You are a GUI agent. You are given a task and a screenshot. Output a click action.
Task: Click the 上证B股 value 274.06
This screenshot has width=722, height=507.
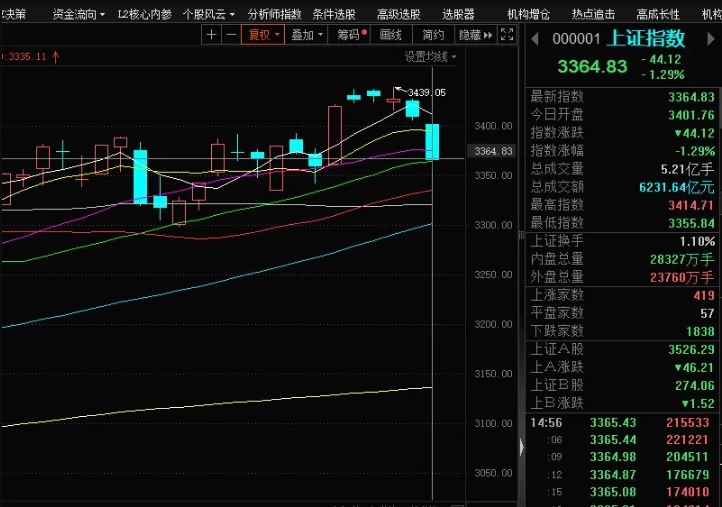pyautogui.click(x=695, y=385)
